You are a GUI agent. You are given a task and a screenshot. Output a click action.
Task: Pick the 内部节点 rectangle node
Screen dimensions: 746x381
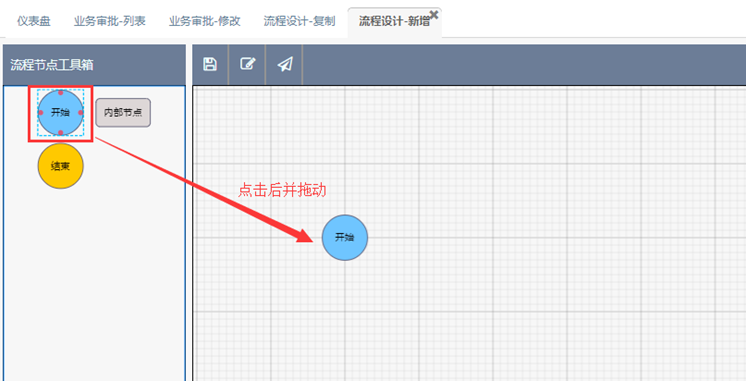pyautogui.click(x=123, y=113)
